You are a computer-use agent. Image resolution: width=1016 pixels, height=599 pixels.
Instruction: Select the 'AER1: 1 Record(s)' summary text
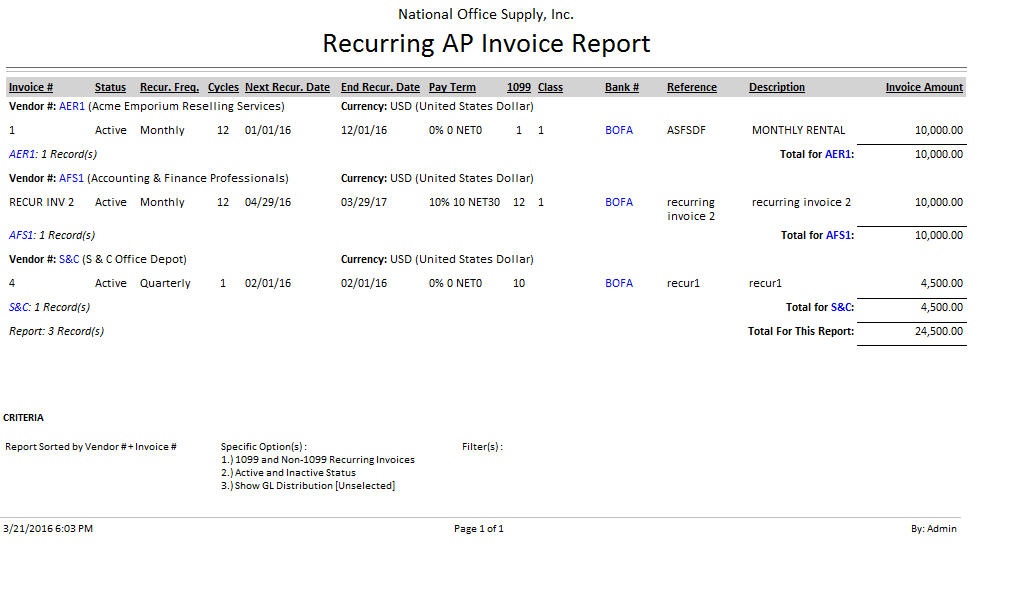52,154
